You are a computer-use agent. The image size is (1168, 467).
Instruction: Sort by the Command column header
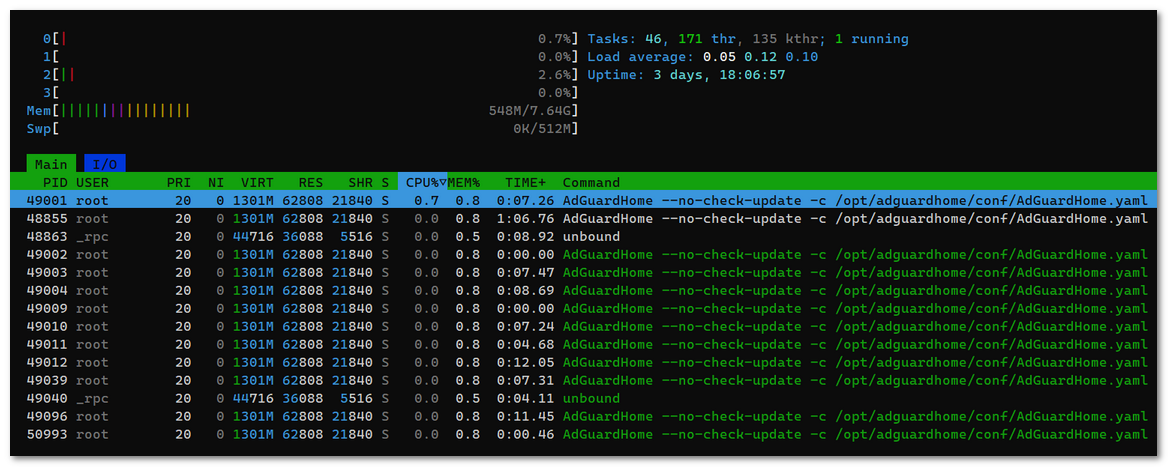(591, 182)
